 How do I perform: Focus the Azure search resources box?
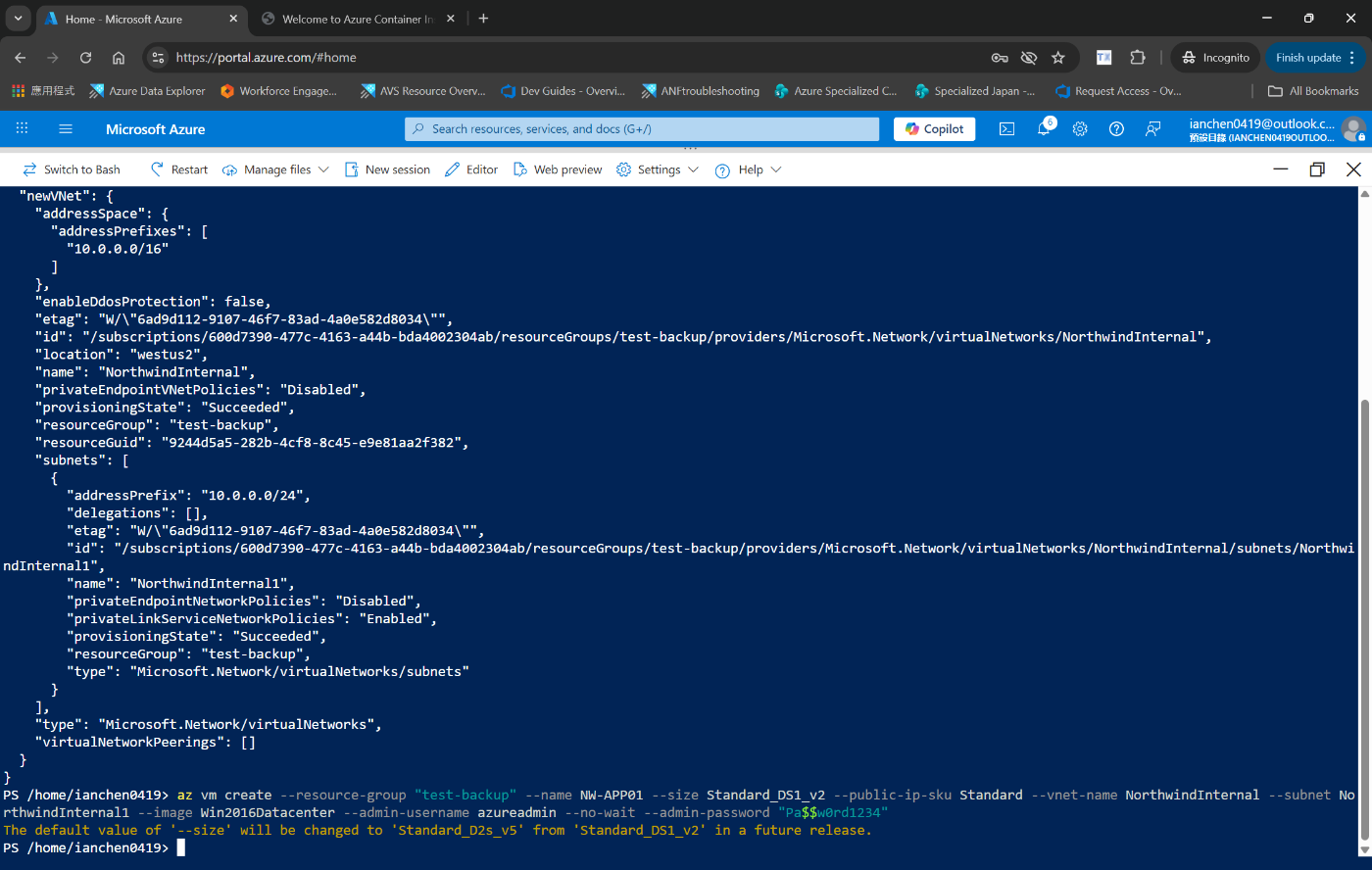(x=642, y=128)
